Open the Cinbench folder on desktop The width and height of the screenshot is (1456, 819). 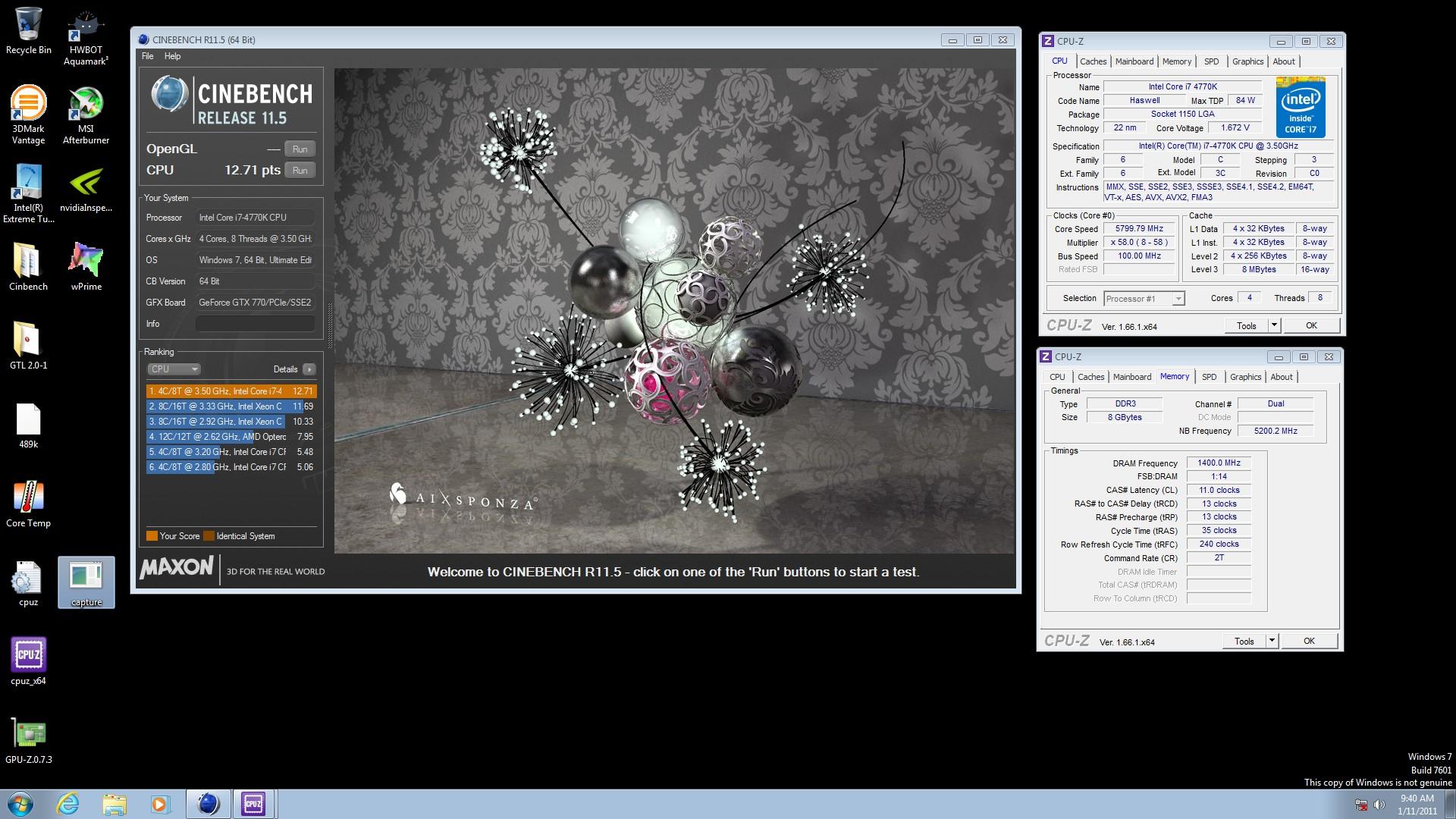[x=28, y=267]
